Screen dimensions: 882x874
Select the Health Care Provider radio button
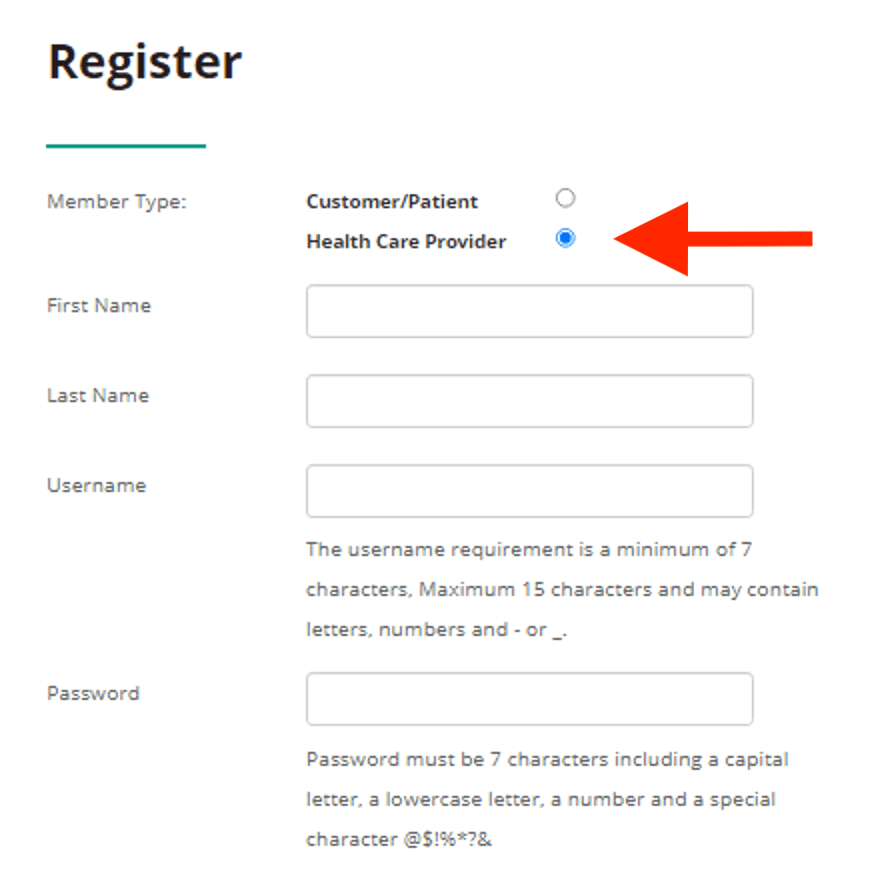tap(566, 238)
